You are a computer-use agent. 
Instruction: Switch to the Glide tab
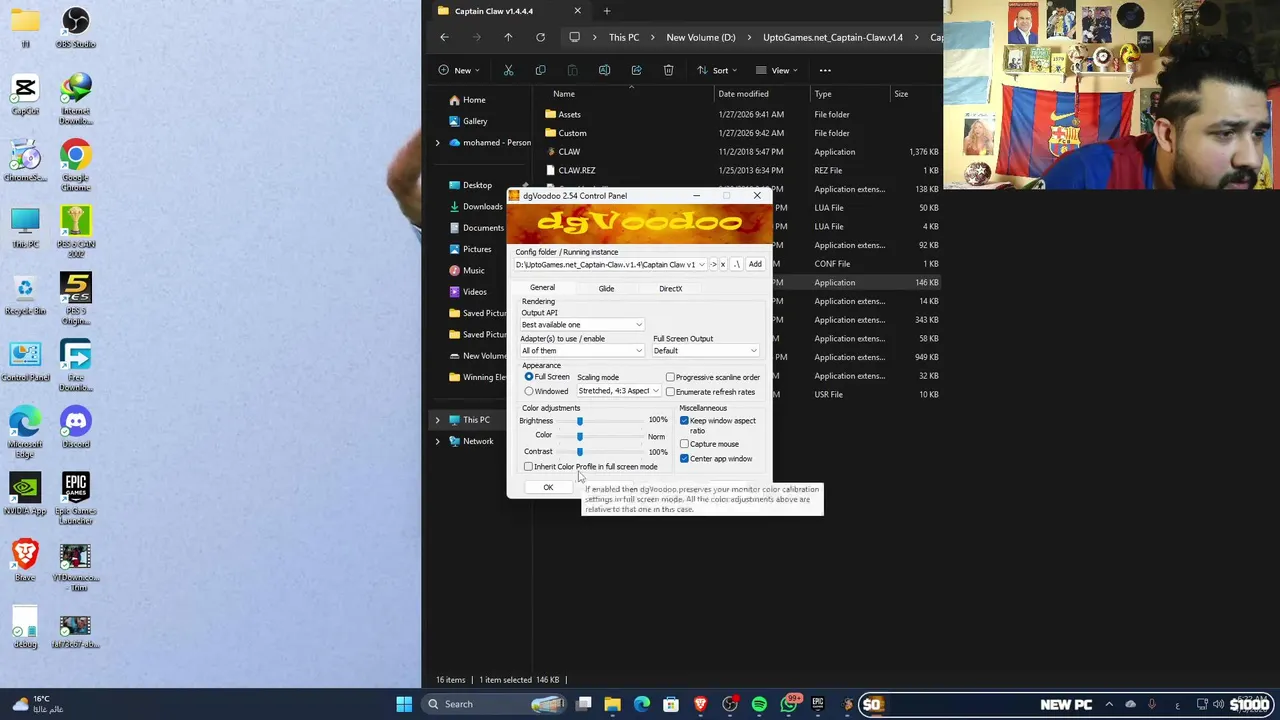[606, 288]
